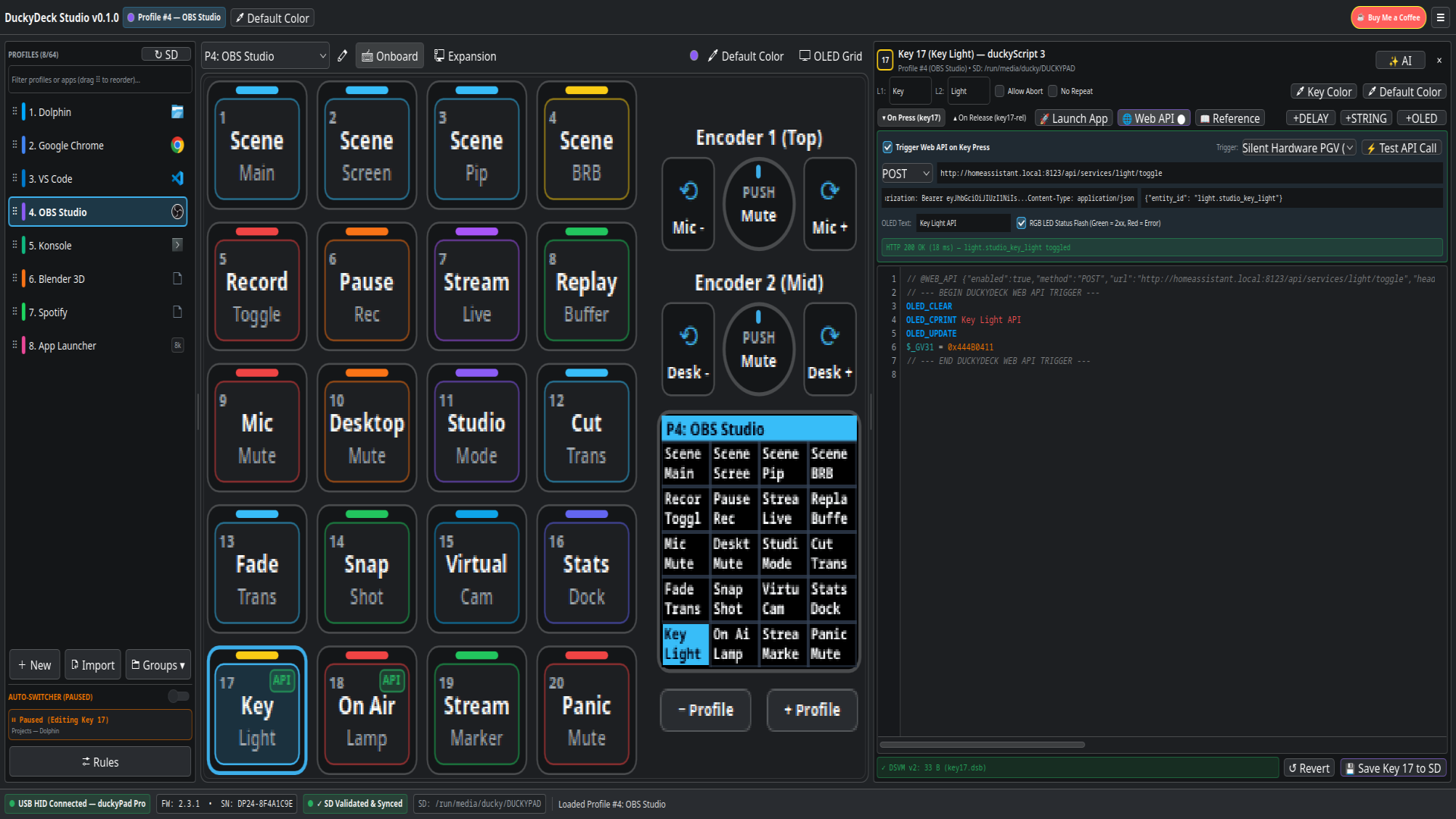Click the purple profile color dot
The image size is (1456, 819).
click(x=694, y=55)
